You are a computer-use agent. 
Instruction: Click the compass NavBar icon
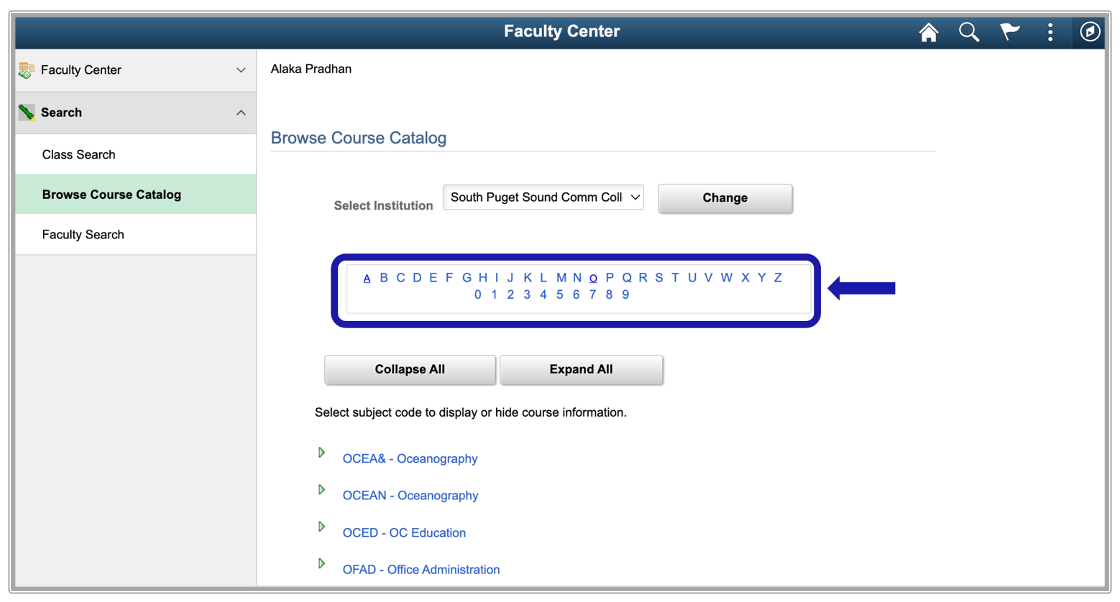1090,32
